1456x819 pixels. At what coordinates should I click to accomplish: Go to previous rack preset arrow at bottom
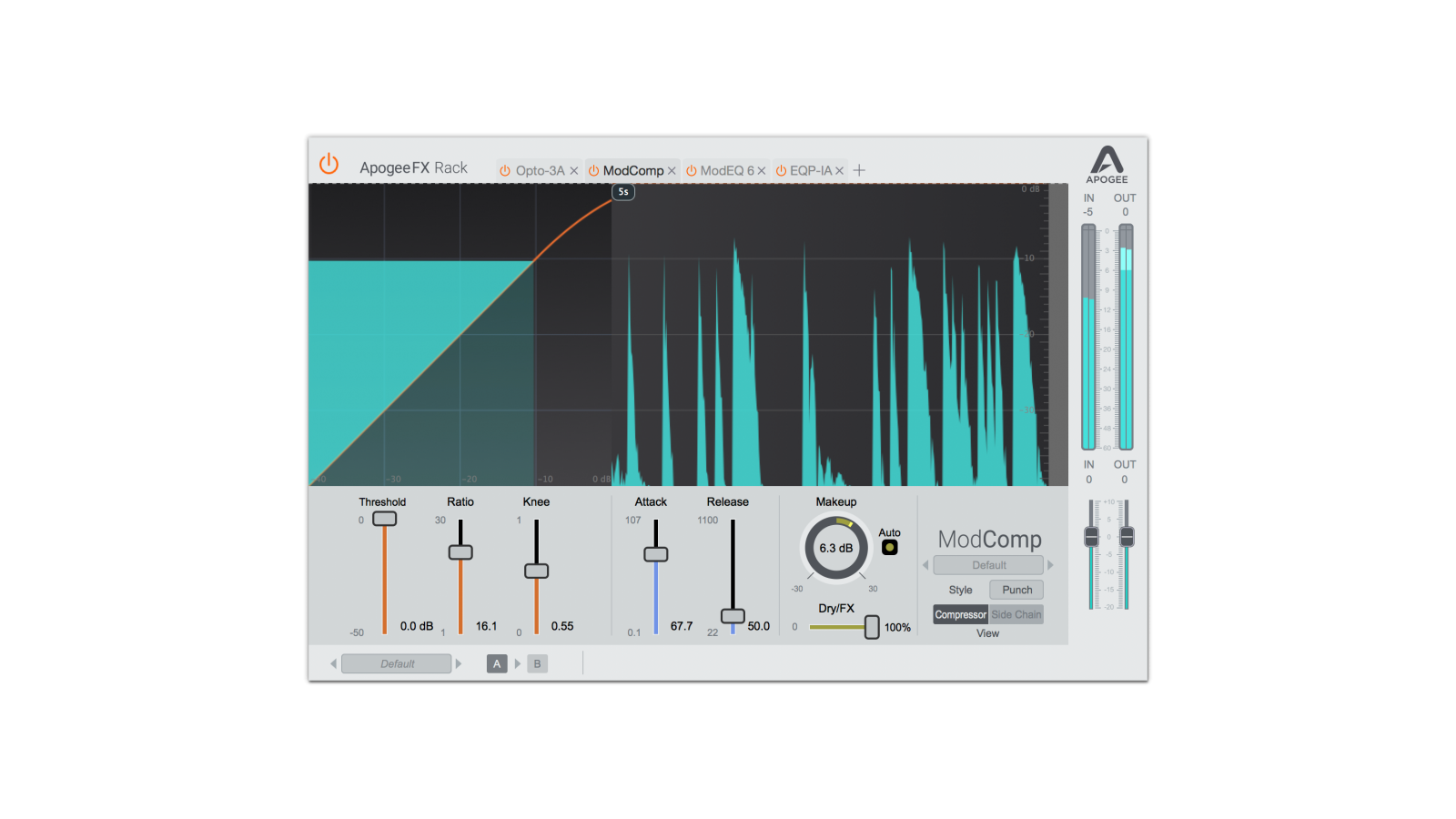coord(333,663)
